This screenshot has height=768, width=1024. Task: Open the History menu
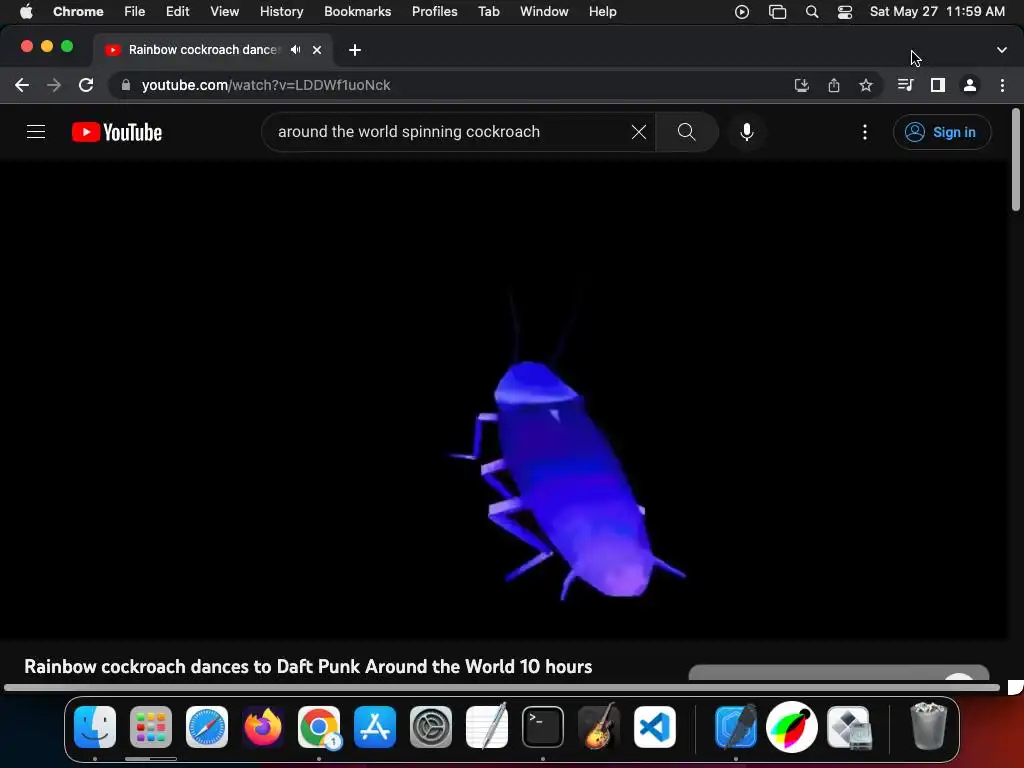(x=281, y=12)
